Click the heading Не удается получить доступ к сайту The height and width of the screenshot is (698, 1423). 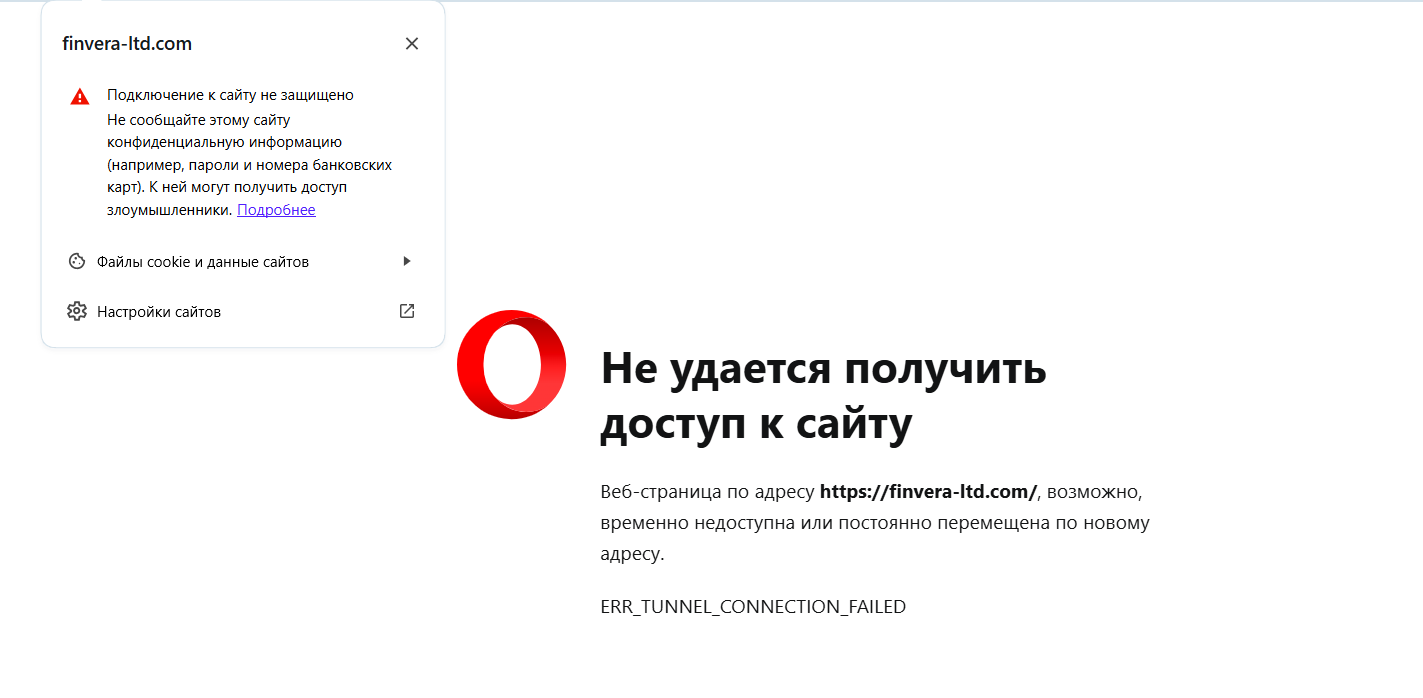(x=823, y=397)
